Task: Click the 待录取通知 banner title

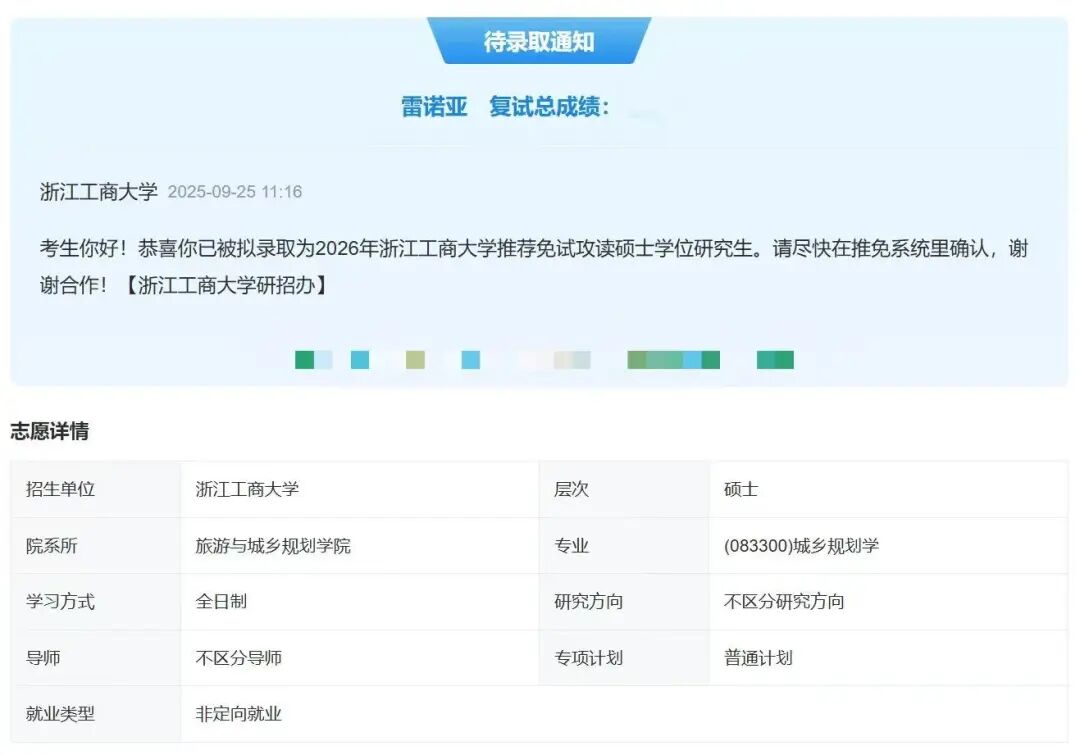Action: click(539, 42)
